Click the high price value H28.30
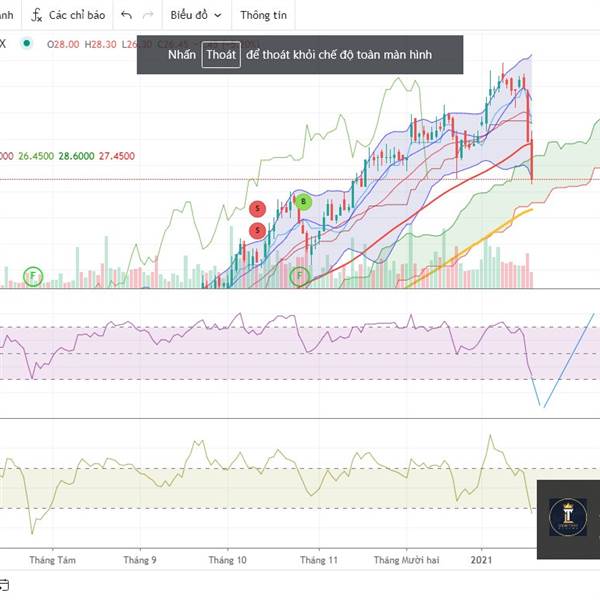 pyautogui.click(x=100, y=44)
